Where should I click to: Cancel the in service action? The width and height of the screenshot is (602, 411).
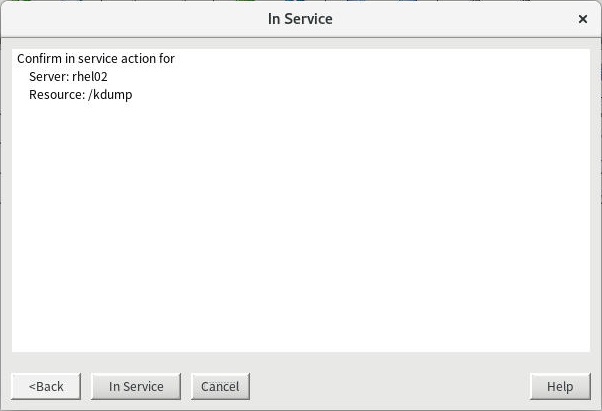click(220, 387)
